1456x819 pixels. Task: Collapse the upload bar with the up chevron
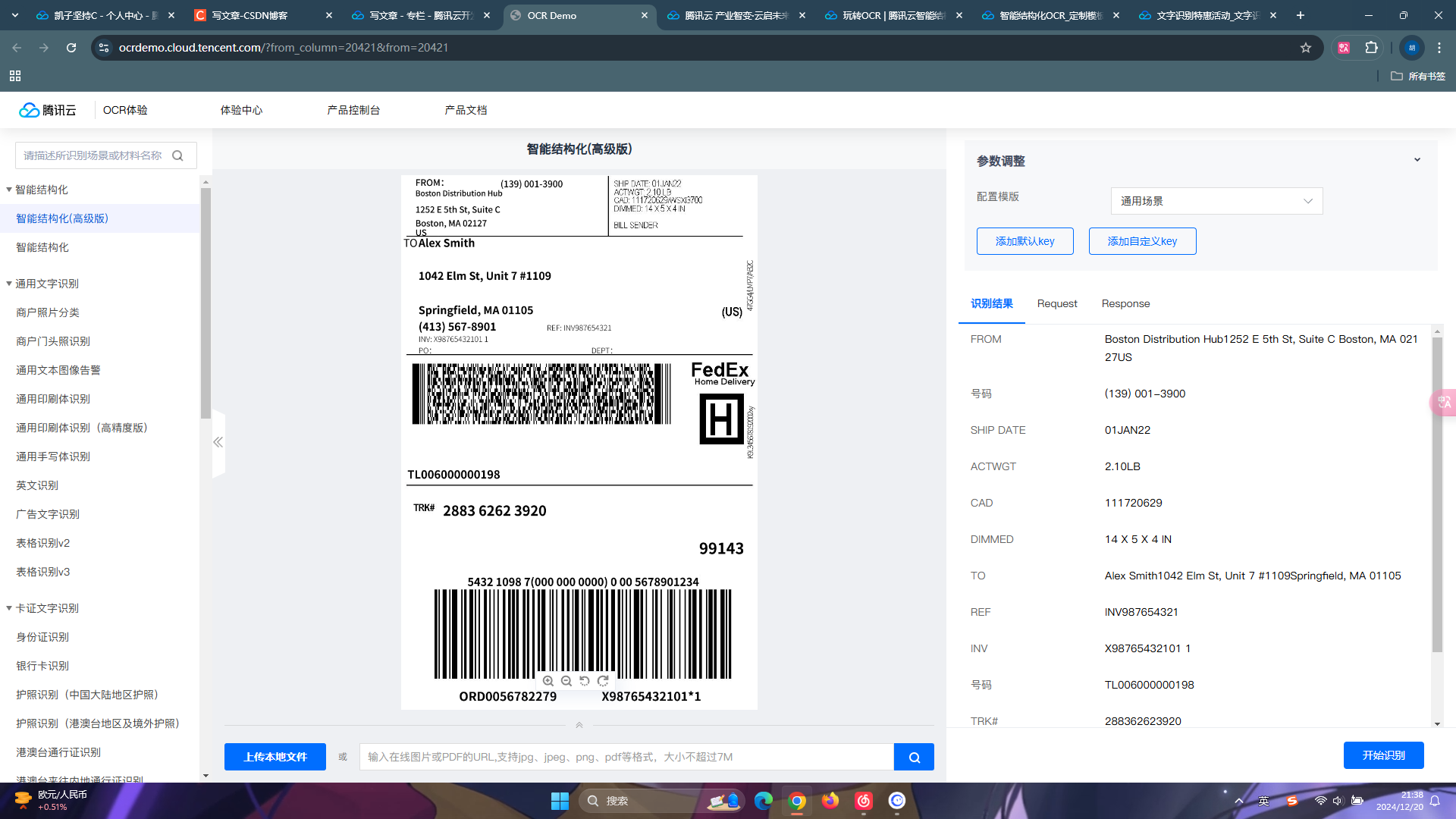(579, 725)
